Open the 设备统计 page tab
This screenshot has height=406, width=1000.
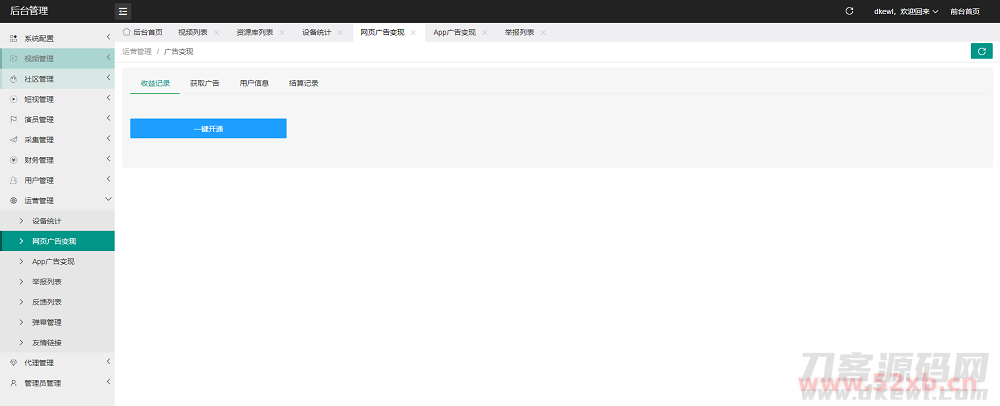(x=317, y=33)
